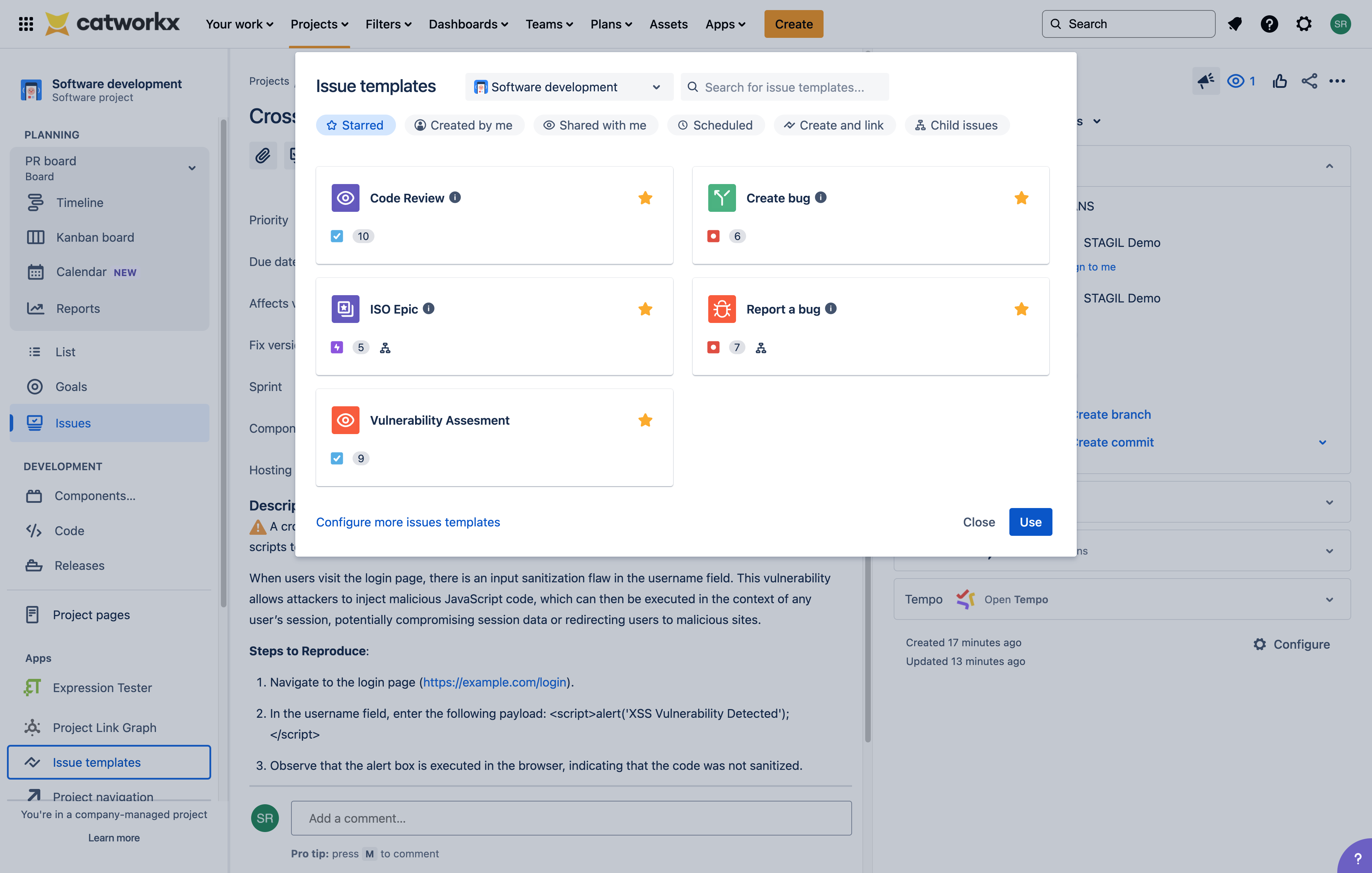
Task: Expand the Create commit chevron
Action: (x=1322, y=442)
